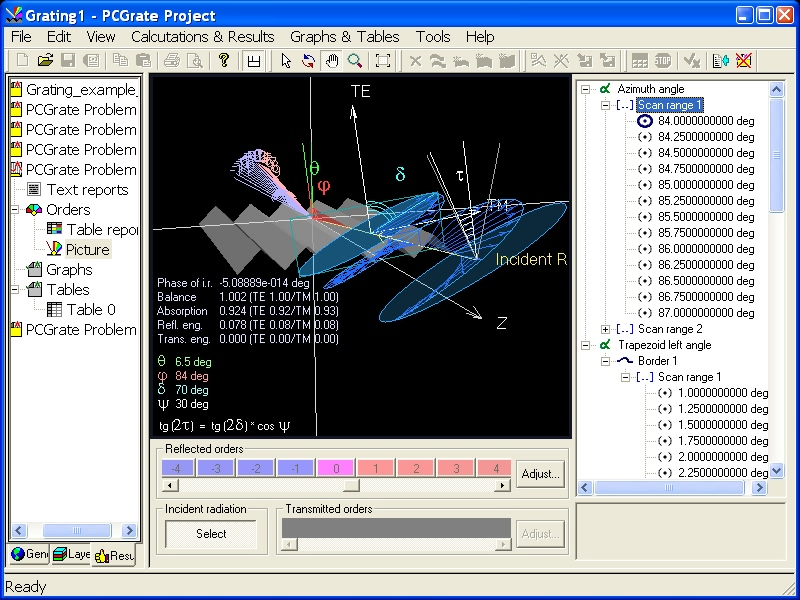
Task: Click the grey X delete toolbar icon
Action: pyautogui.click(x=415, y=61)
